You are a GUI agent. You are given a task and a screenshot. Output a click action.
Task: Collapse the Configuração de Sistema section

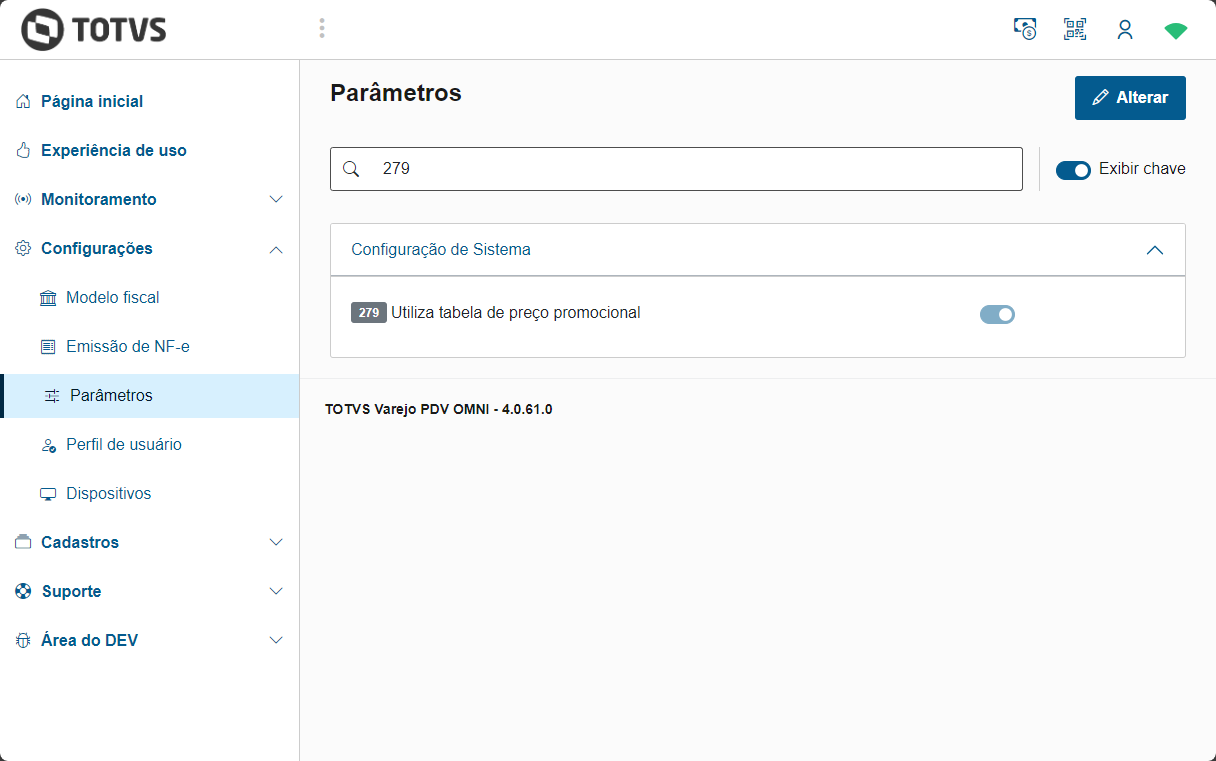[x=1155, y=250]
